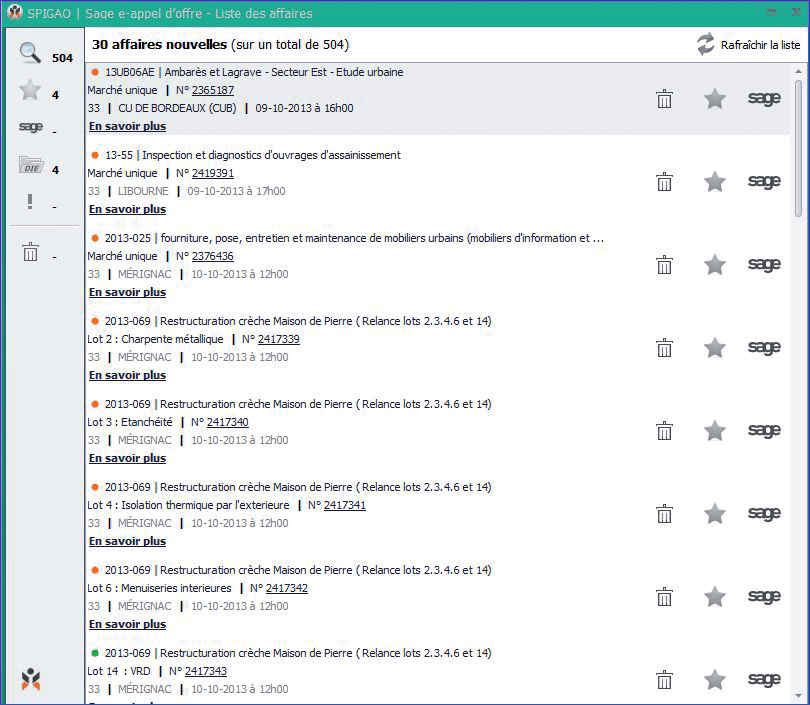Star Lot 2 Charpente métallique affaire
810x705 pixels.
pos(715,348)
